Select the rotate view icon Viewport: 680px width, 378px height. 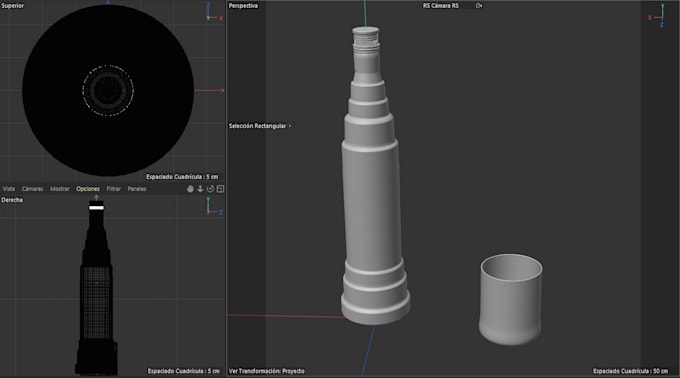pyautogui.click(x=210, y=189)
